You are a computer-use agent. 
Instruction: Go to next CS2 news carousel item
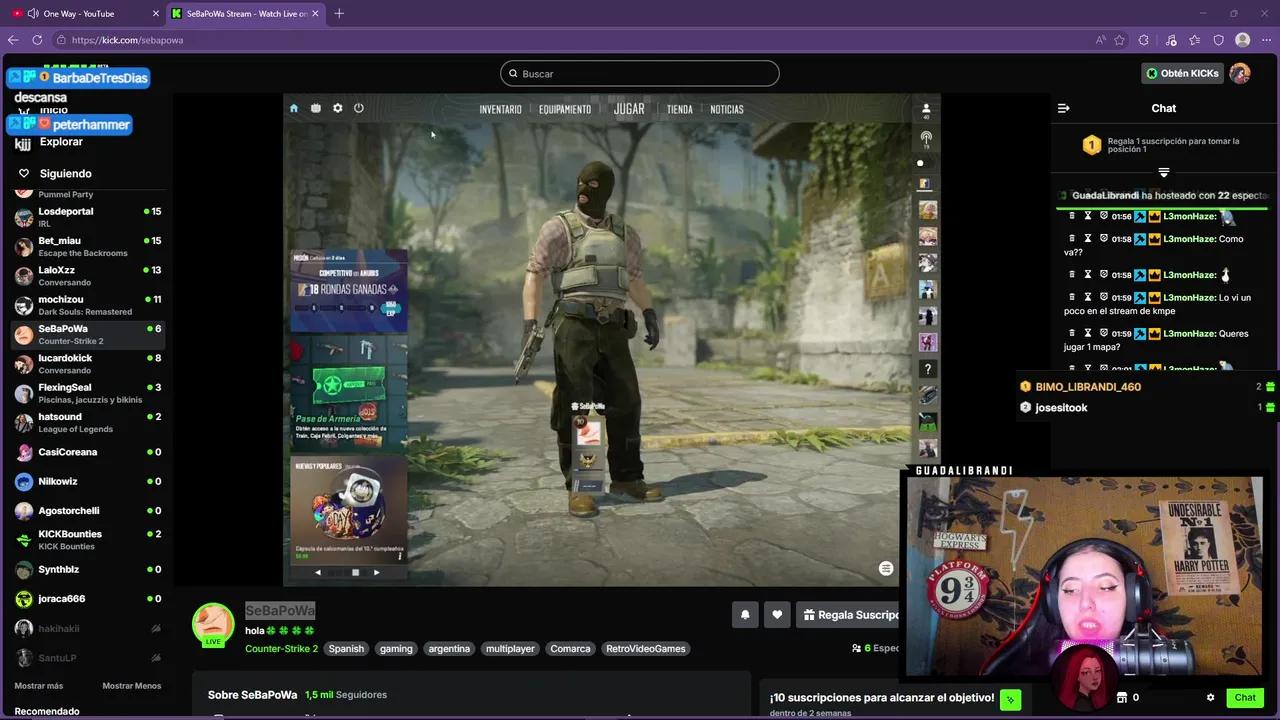376,573
